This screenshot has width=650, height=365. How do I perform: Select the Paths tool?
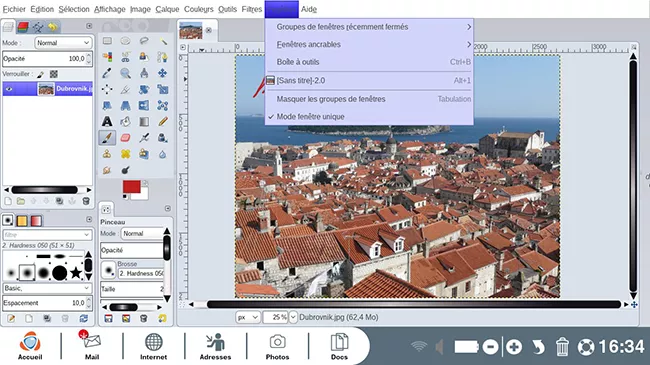click(x=162, y=57)
